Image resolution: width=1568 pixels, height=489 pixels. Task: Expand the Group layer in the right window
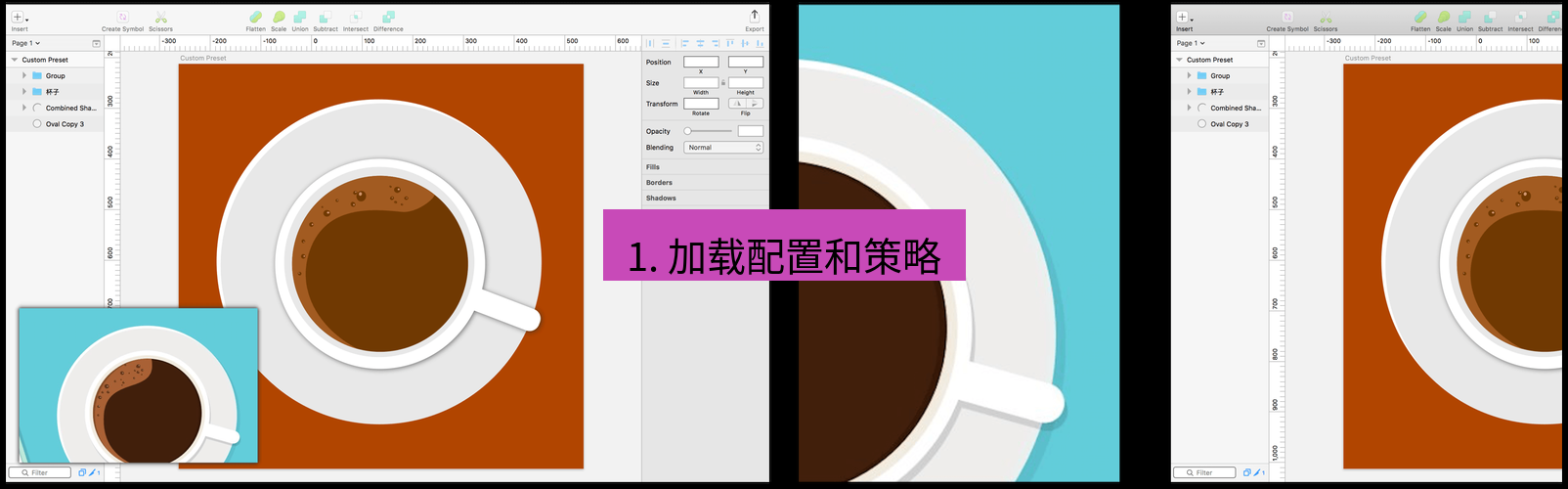coord(1190,75)
